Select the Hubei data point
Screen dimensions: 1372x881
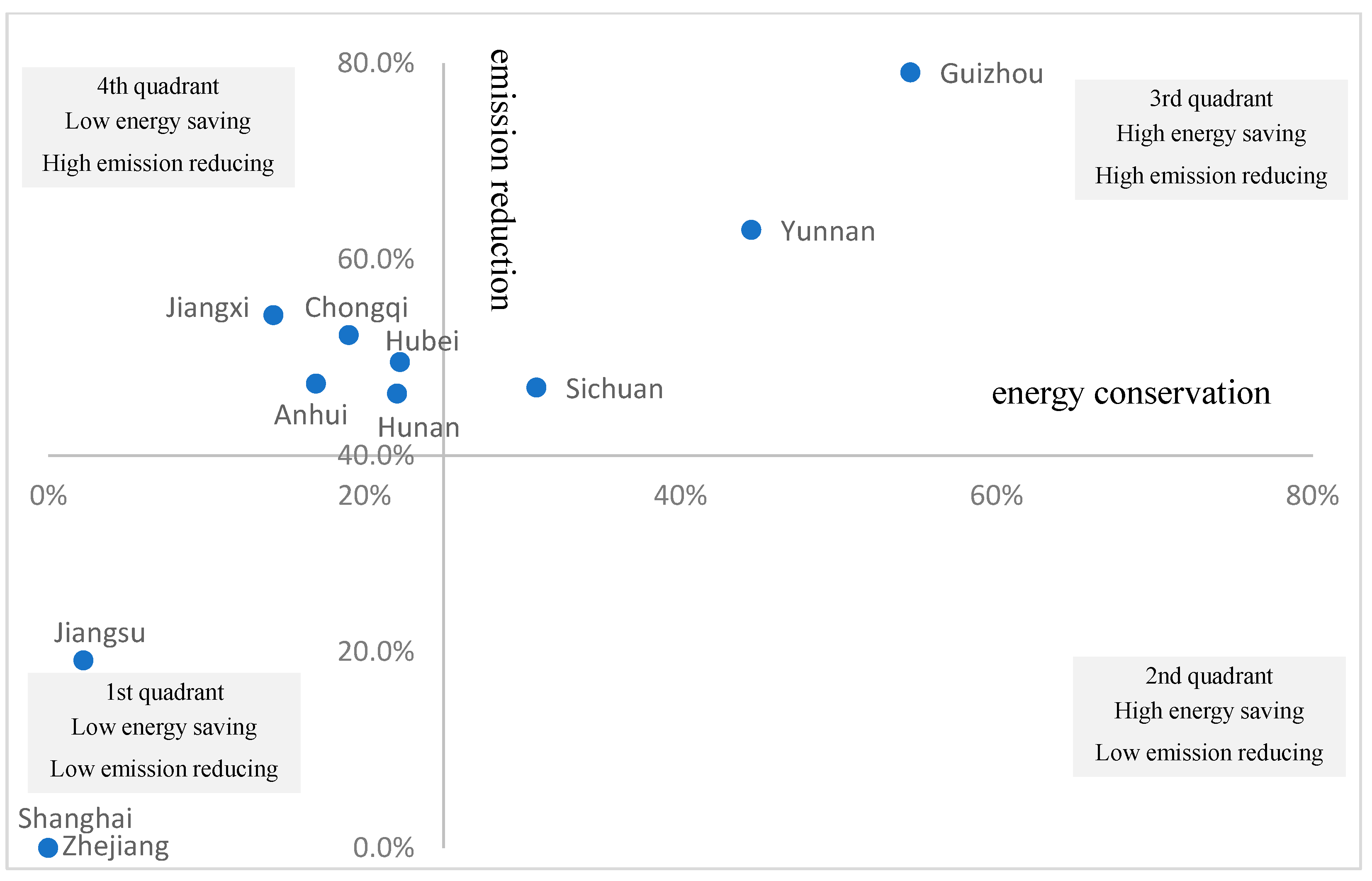pyautogui.click(x=400, y=362)
